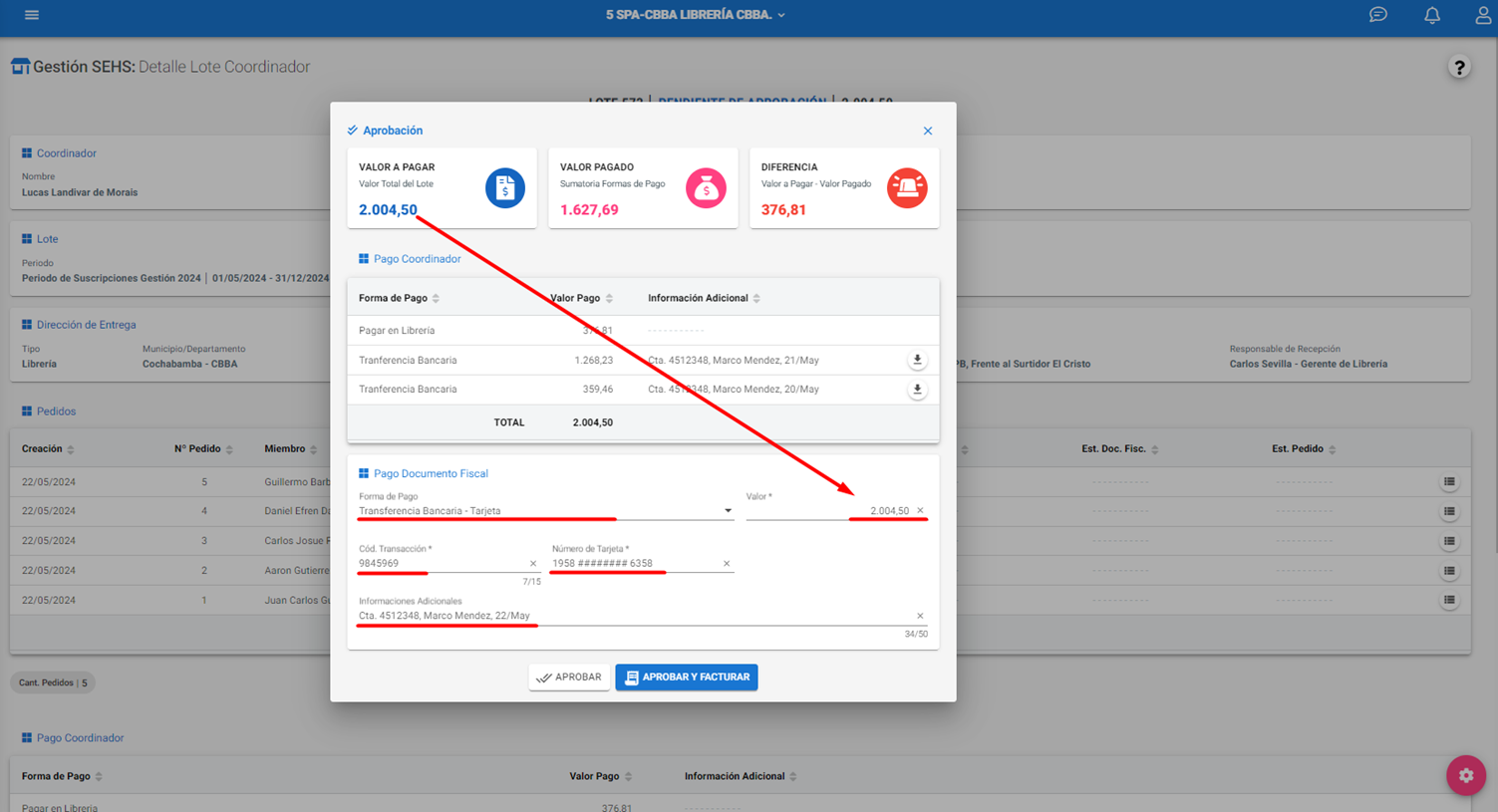The width and height of the screenshot is (1498, 812).
Task: Click the Pago Coordinador heading in dialog
Action: 417,259
